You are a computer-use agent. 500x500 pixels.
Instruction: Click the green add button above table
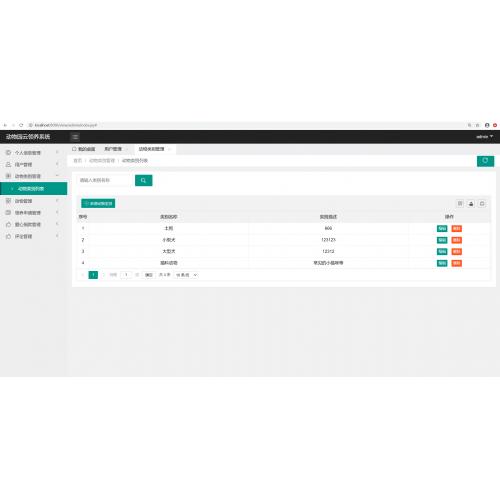[x=98, y=203]
